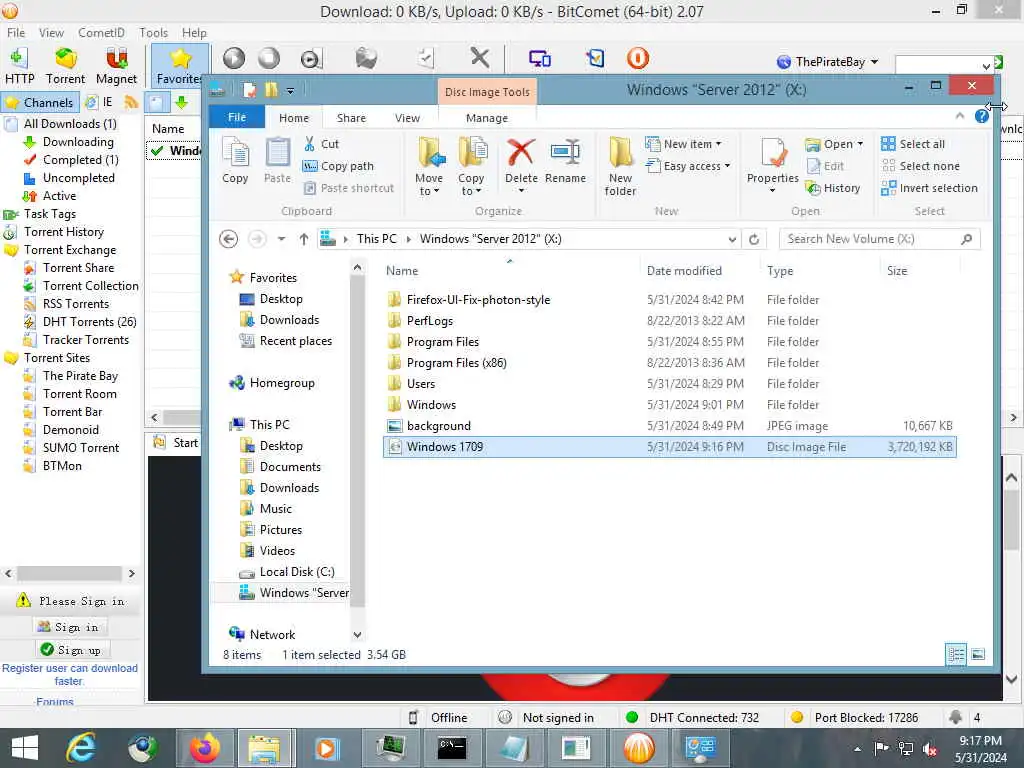Open Manage ribbon tab
Viewport: 1024px width, 768px height.
(x=487, y=118)
